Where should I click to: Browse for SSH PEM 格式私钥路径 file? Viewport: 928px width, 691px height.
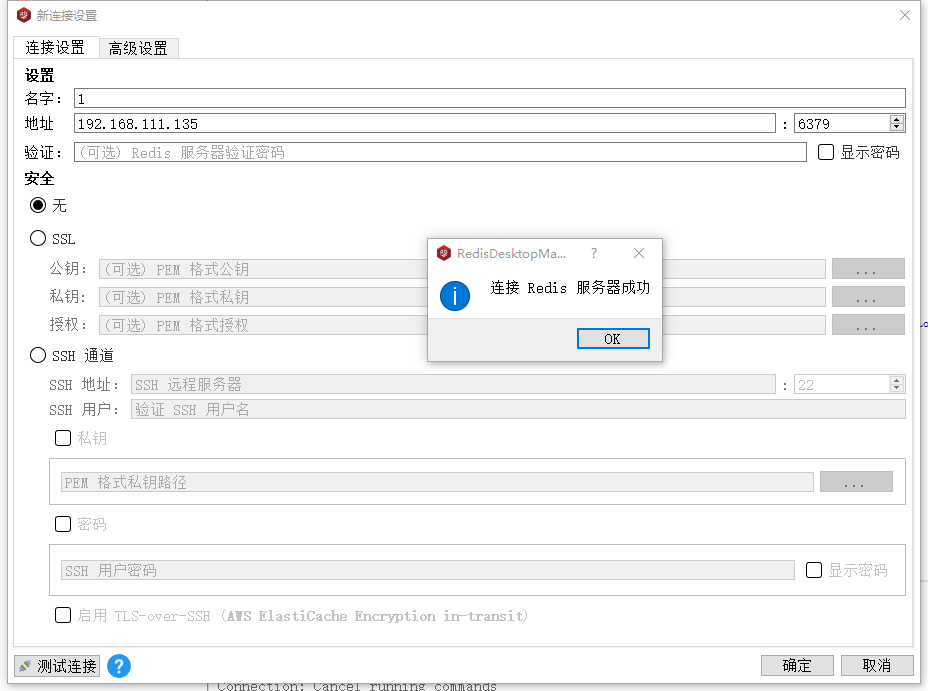point(856,482)
